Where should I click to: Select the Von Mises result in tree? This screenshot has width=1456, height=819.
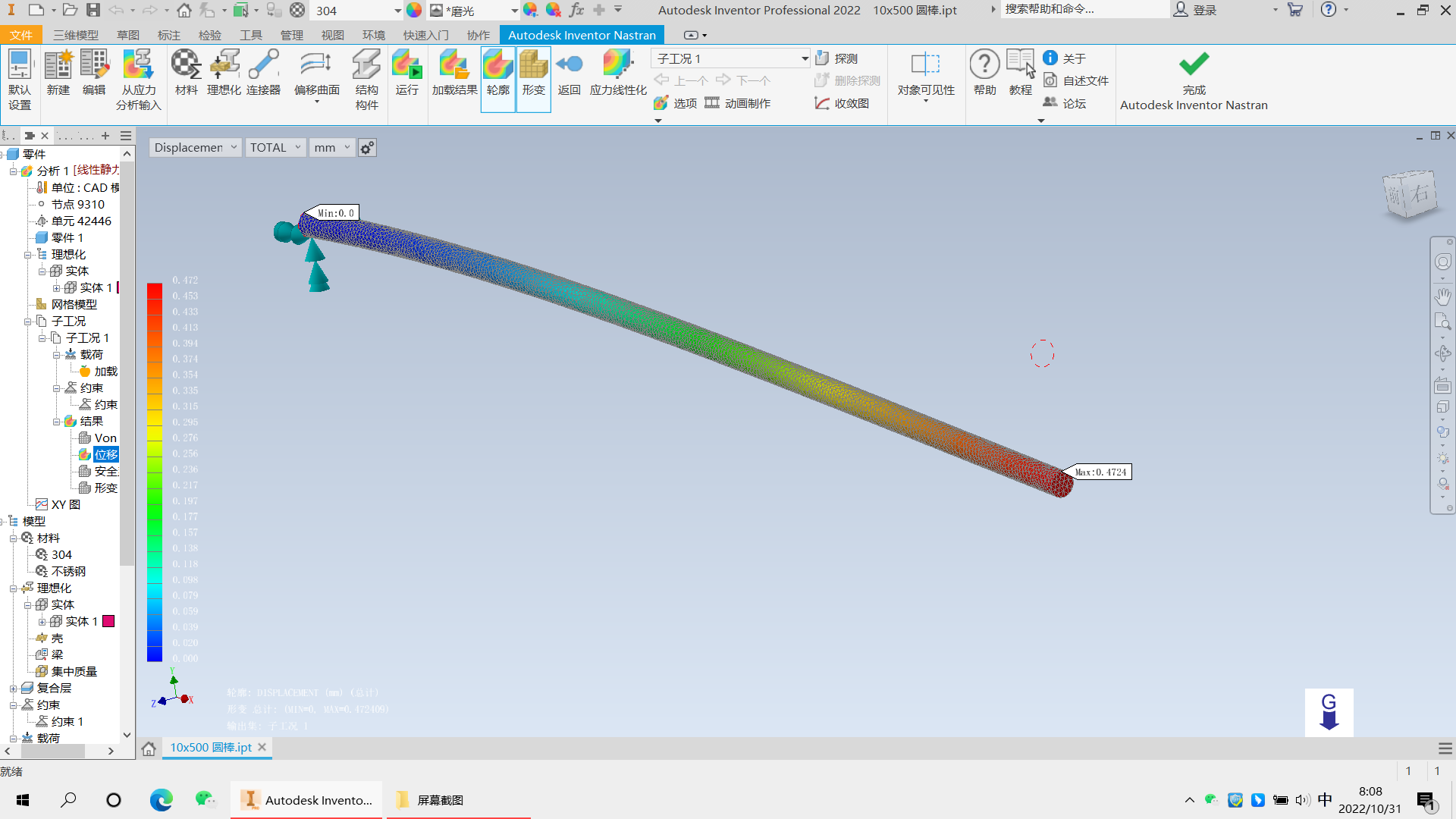99,438
